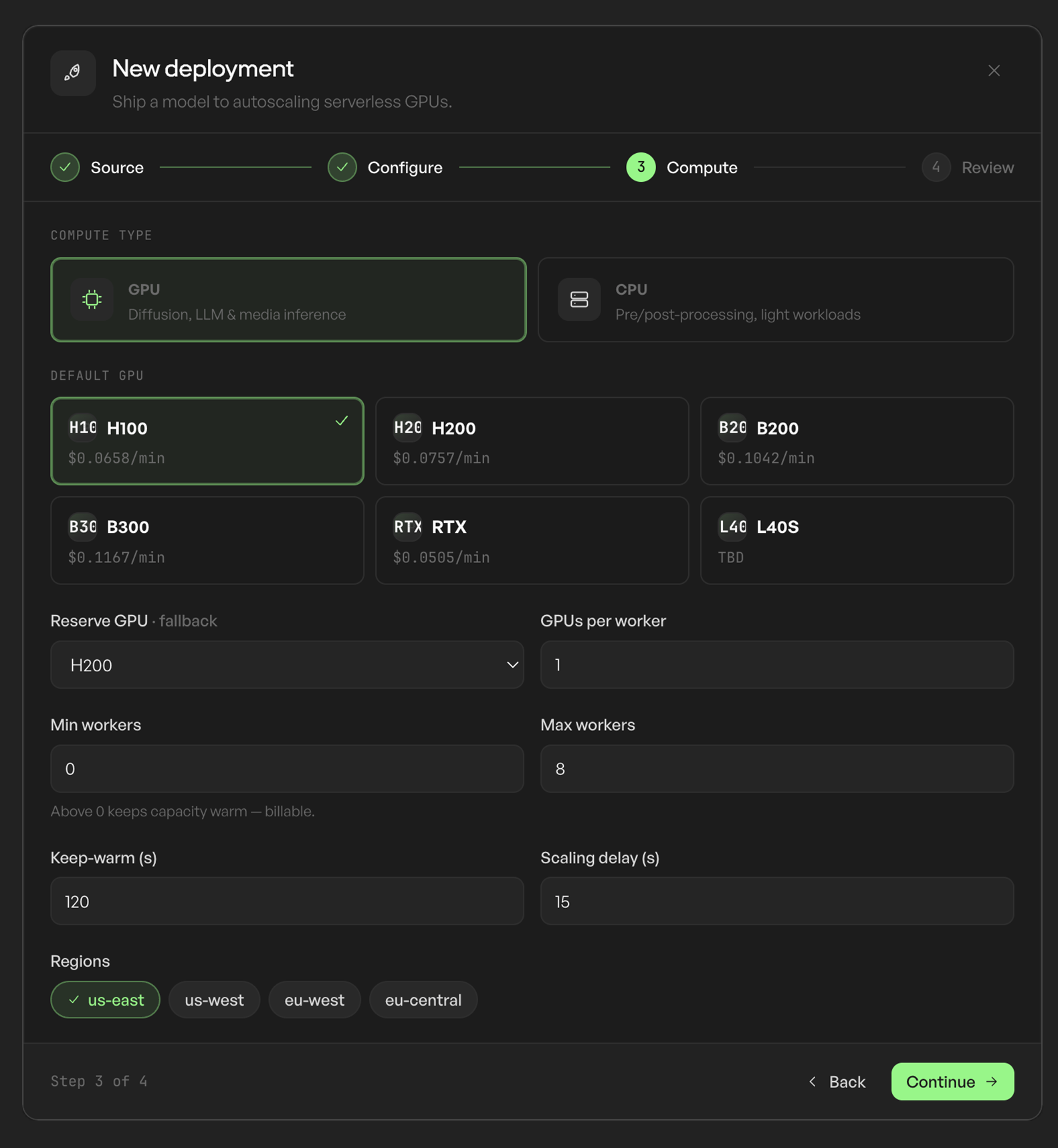The width and height of the screenshot is (1058, 1148).
Task: Select the Compute step label
Action: 702,168
